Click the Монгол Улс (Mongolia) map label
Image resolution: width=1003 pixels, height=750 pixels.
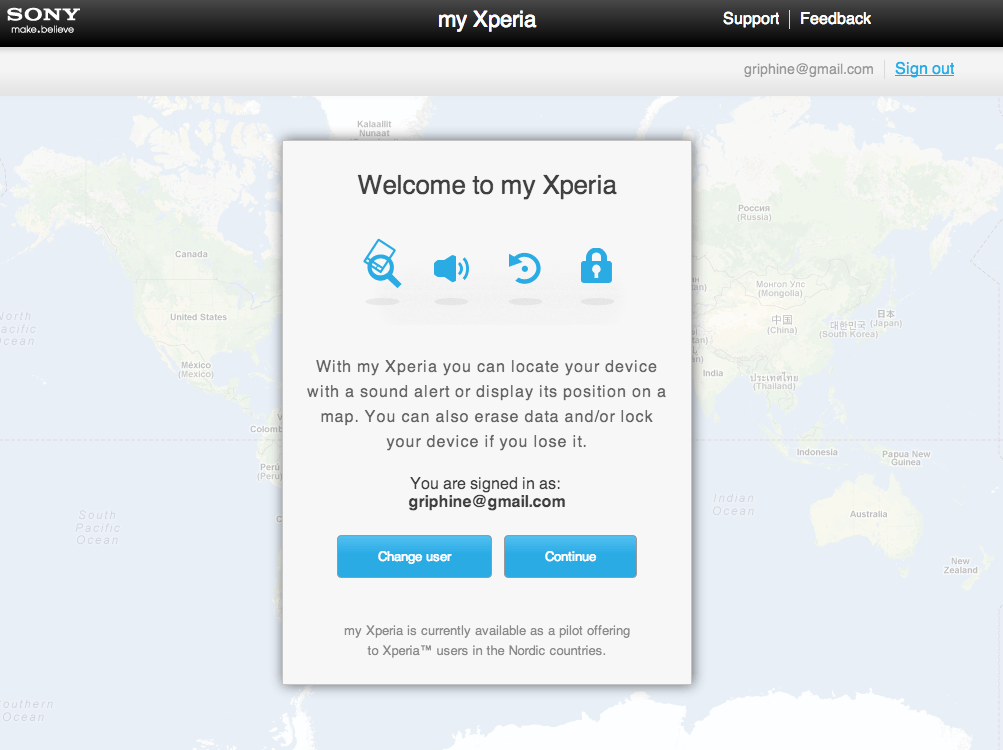[780, 289]
